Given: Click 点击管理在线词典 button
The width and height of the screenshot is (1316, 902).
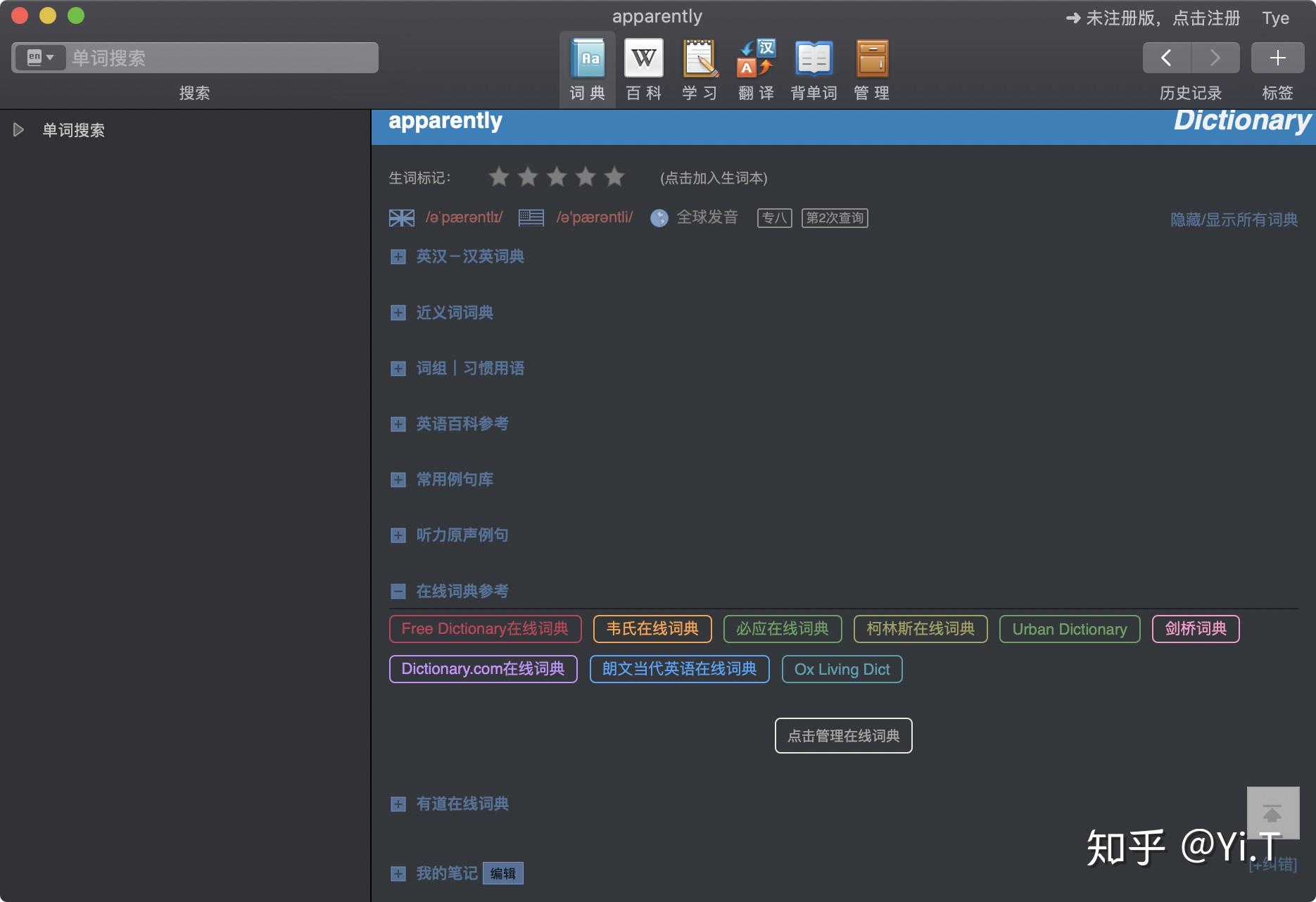Looking at the screenshot, I should pyautogui.click(x=843, y=736).
